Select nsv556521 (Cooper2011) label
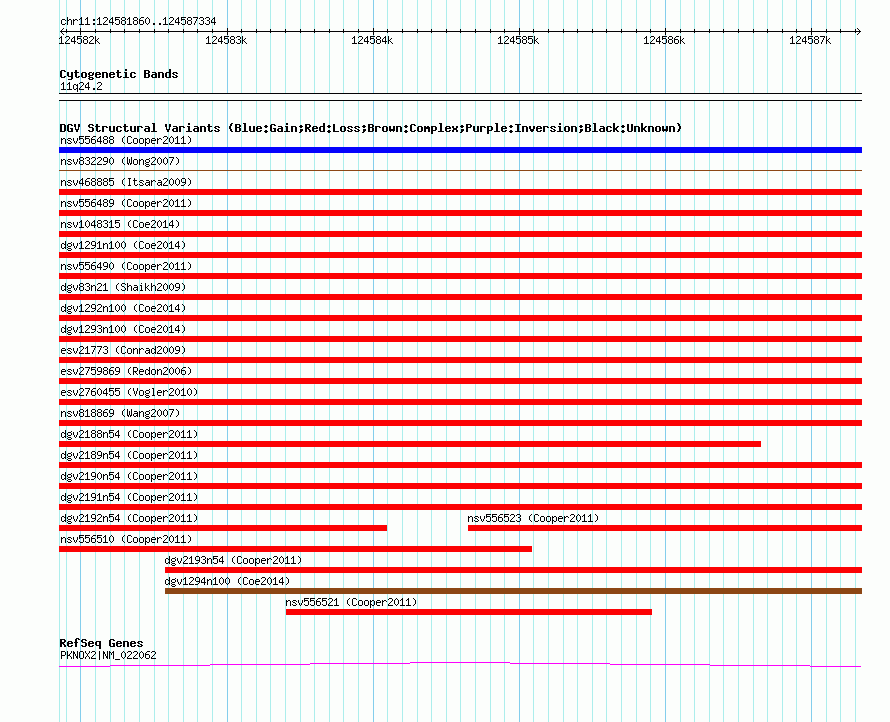This screenshot has width=890, height=722. click(351, 602)
